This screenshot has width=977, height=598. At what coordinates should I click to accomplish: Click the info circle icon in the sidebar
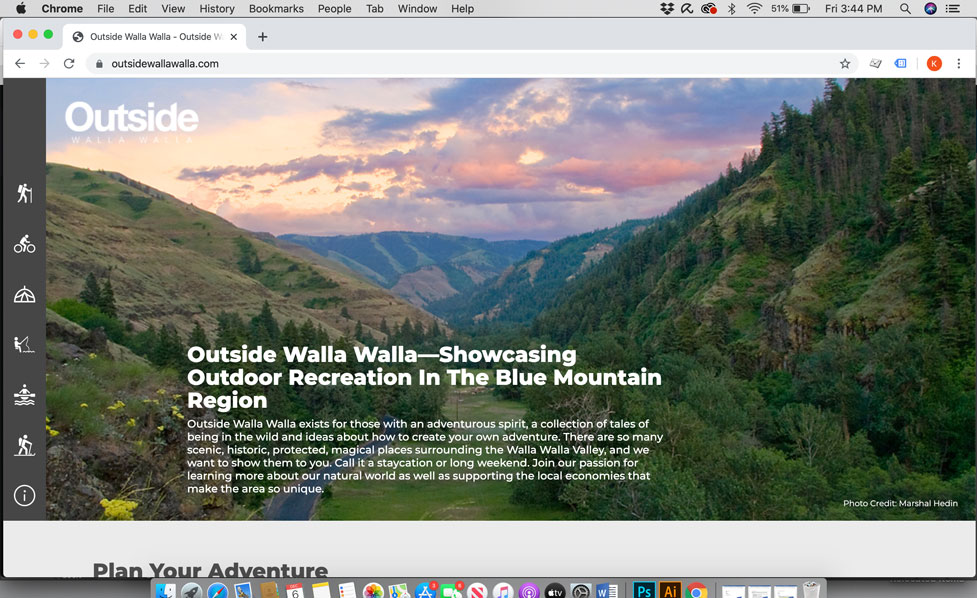click(x=24, y=496)
